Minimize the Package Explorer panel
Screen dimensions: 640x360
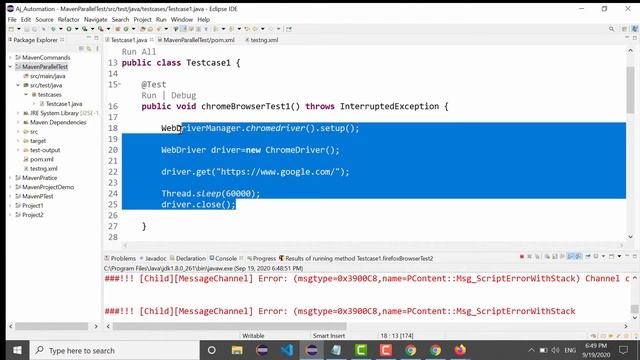coord(89,38)
